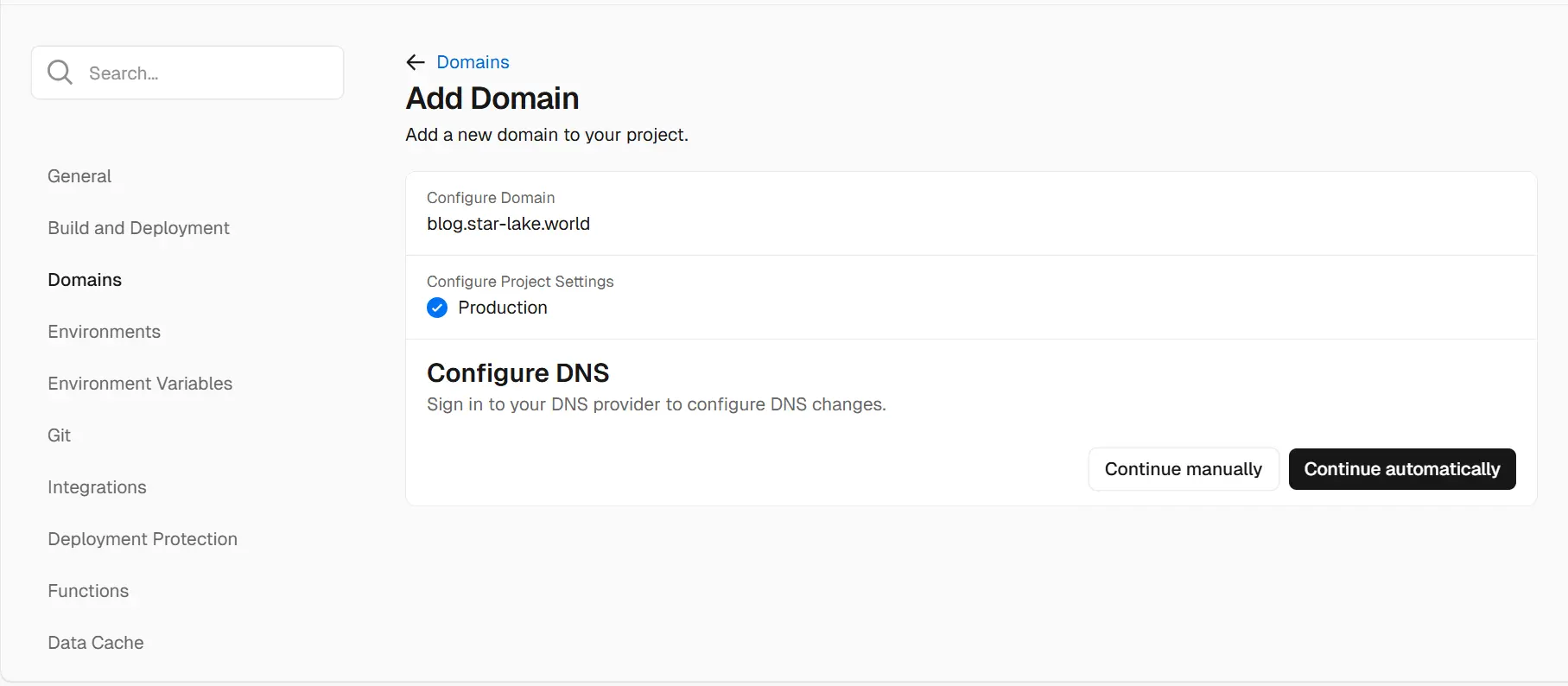Image resolution: width=1568 pixels, height=686 pixels.
Task: Go to Integrations page
Action: coord(97,487)
